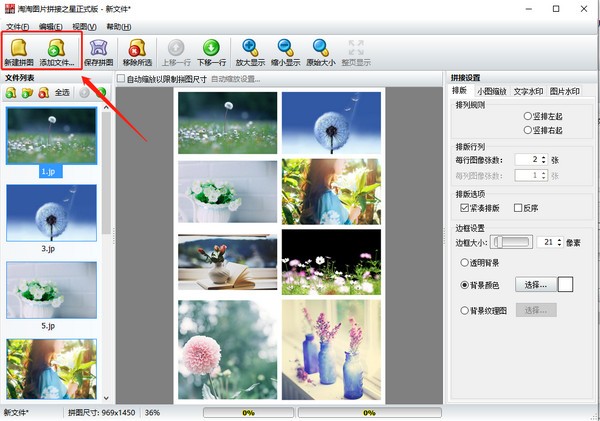Show original size with 原始大小
The width and height of the screenshot is (600, 421).
coord(320,52)
